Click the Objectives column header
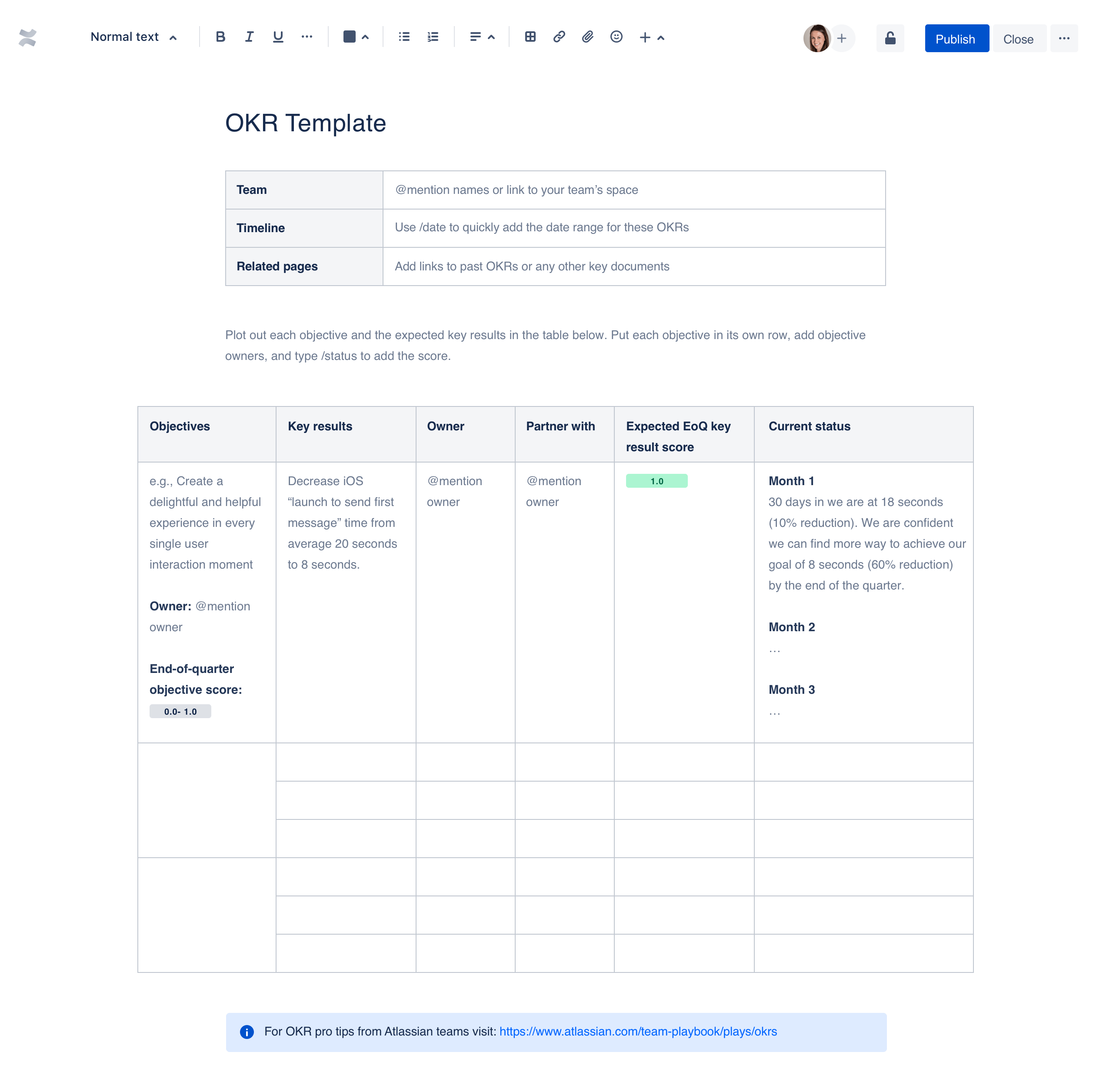 pyautogui.click(x=207, y=435)
